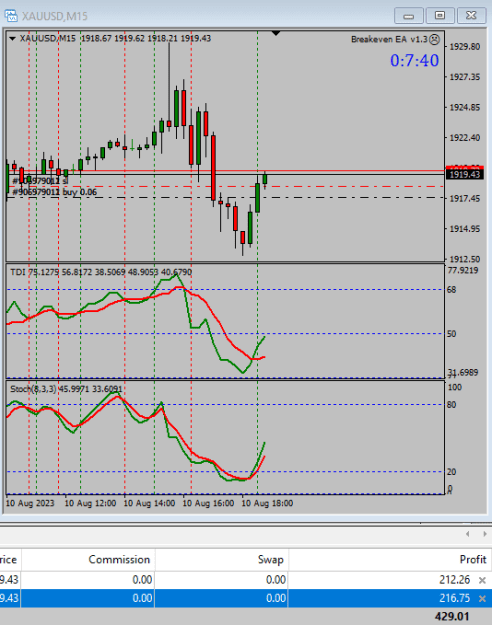Close the trade with profit 216.75
492x625 pixels.
[482, 598]
